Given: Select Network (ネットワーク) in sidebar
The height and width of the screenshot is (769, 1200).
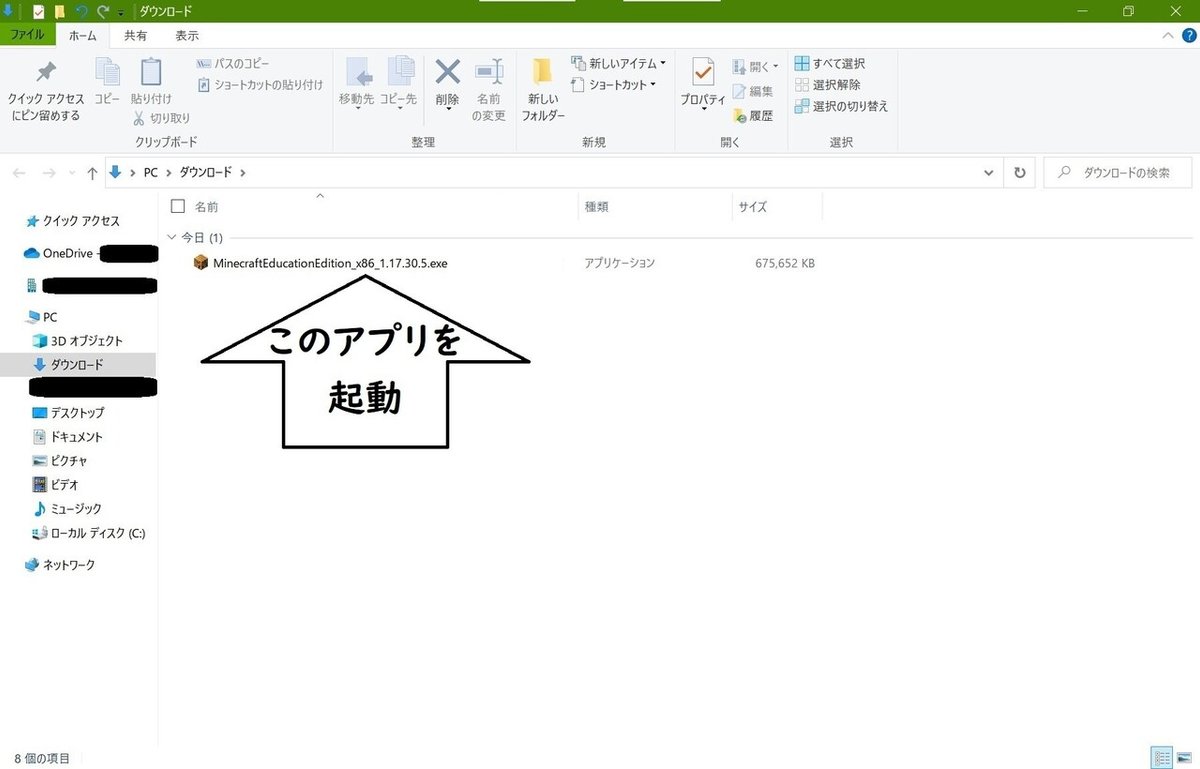Looking at the screenshot, I should (60, 565).
